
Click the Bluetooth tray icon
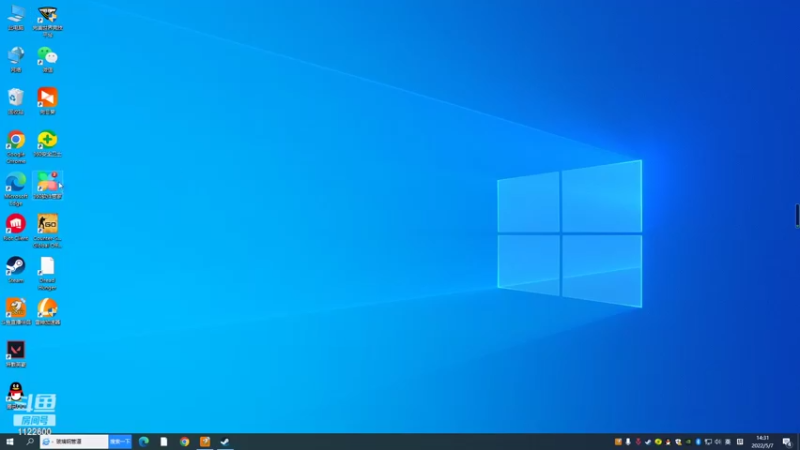point(698,442)
